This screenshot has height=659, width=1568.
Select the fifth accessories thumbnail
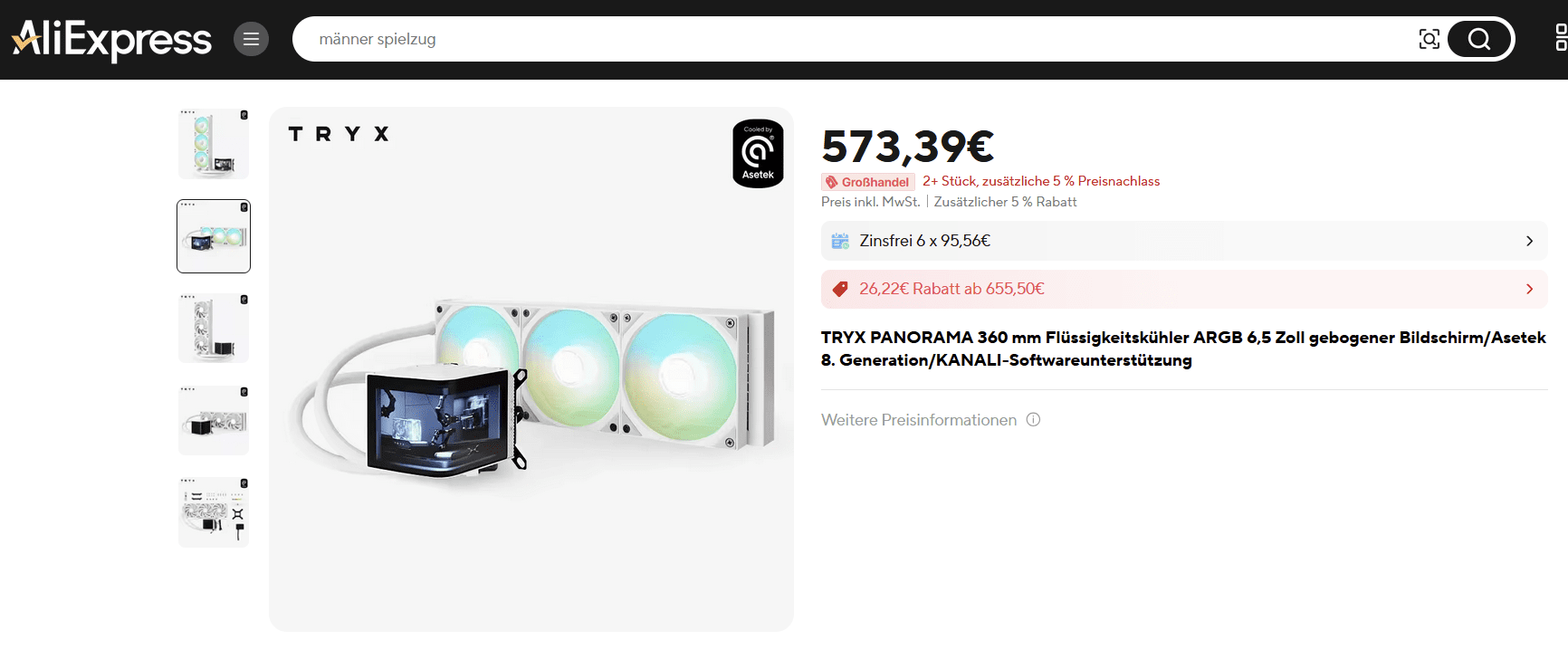pos(214,511)
